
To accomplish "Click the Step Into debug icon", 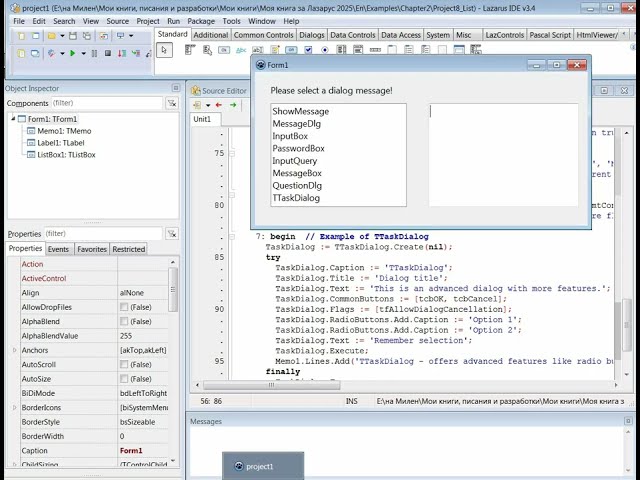I will (136, 53).
